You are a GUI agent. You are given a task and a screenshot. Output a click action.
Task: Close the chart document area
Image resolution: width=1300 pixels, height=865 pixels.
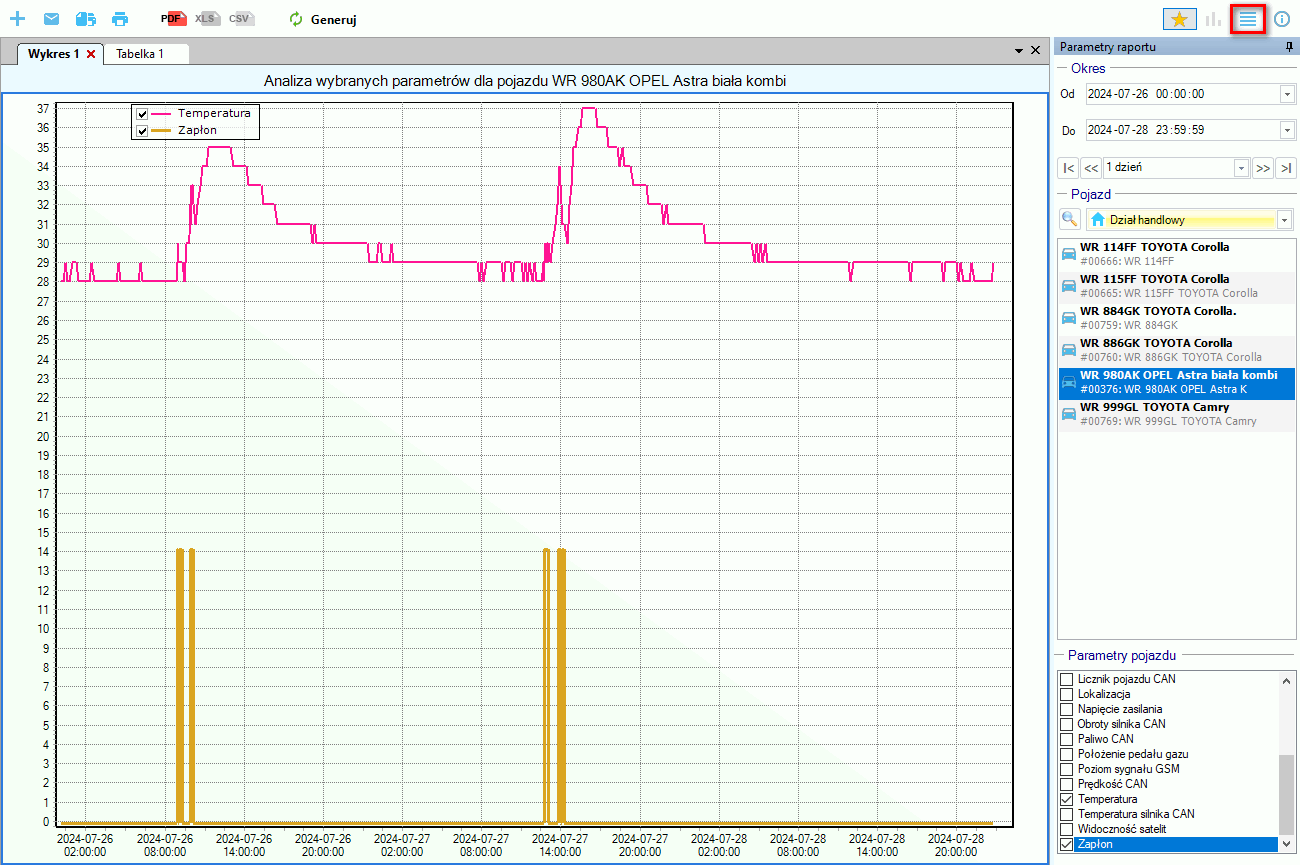[x=1035, y=50]
